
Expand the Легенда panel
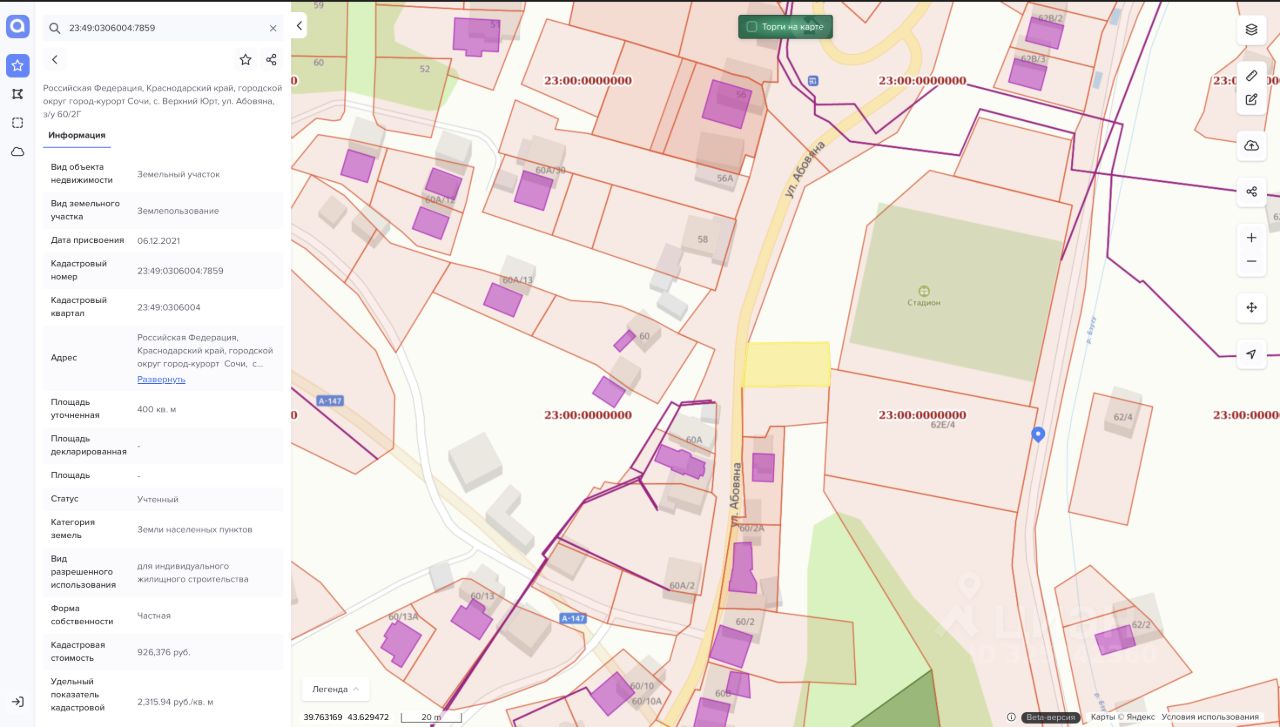click(x=336, y=689)
